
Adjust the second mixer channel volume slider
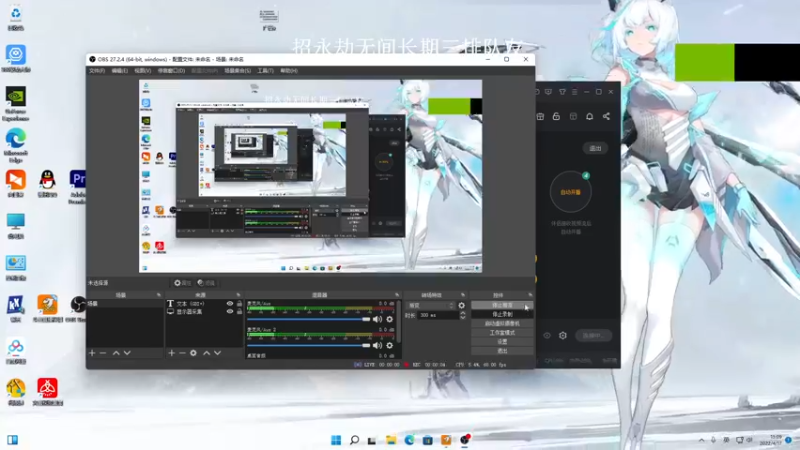coord(308,345)
